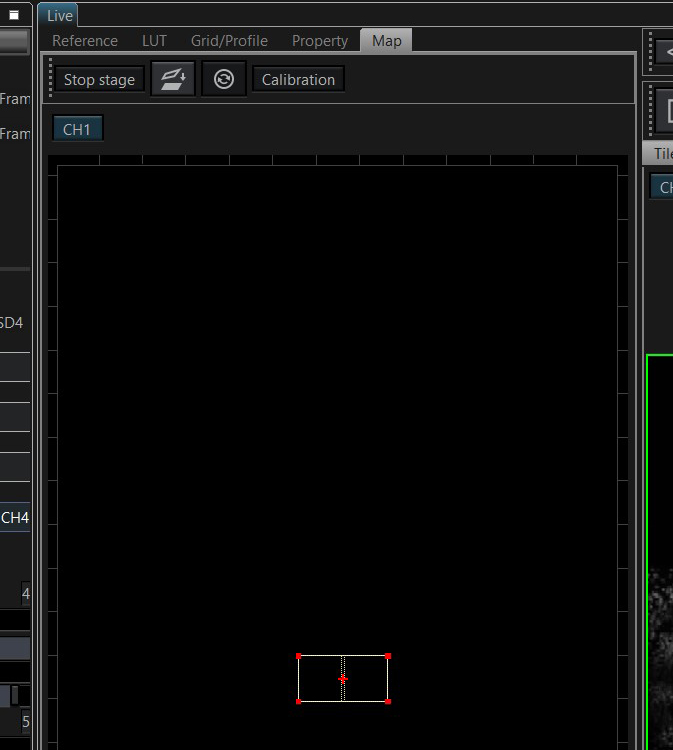This screenshot has width=673, height=750.
Task: Select the top-right red corner handle
Action: pos(388,656)
